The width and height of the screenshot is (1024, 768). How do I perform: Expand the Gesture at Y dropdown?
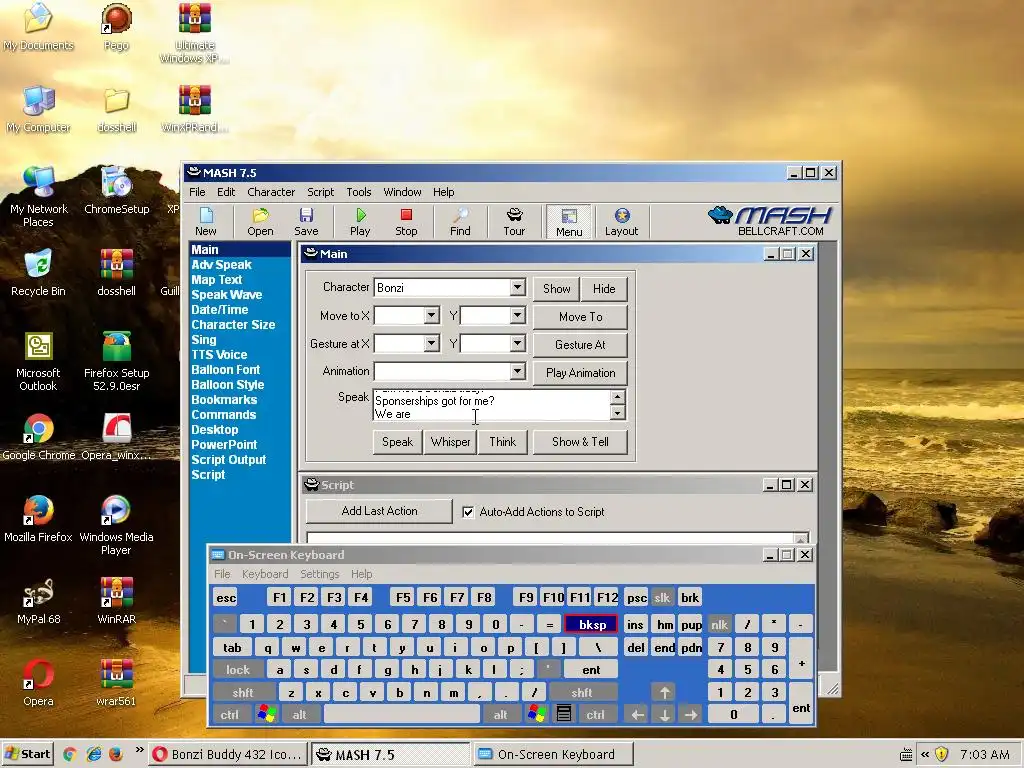point(517,344)
